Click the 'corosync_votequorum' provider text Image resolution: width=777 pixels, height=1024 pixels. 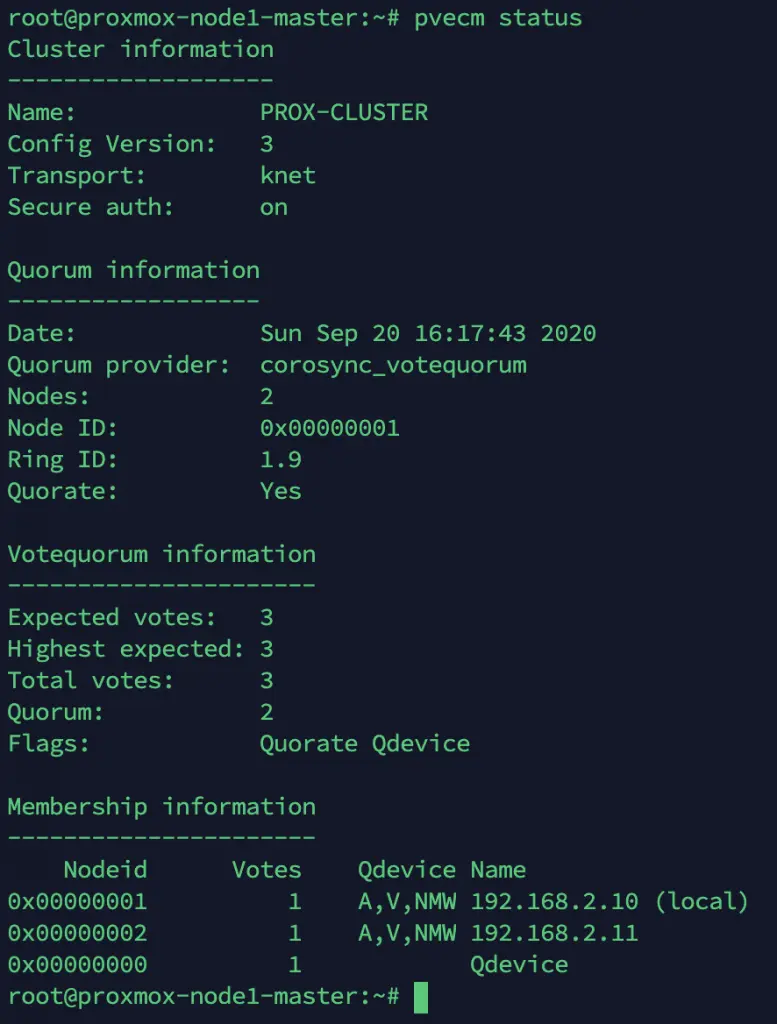tap(393, 365)
